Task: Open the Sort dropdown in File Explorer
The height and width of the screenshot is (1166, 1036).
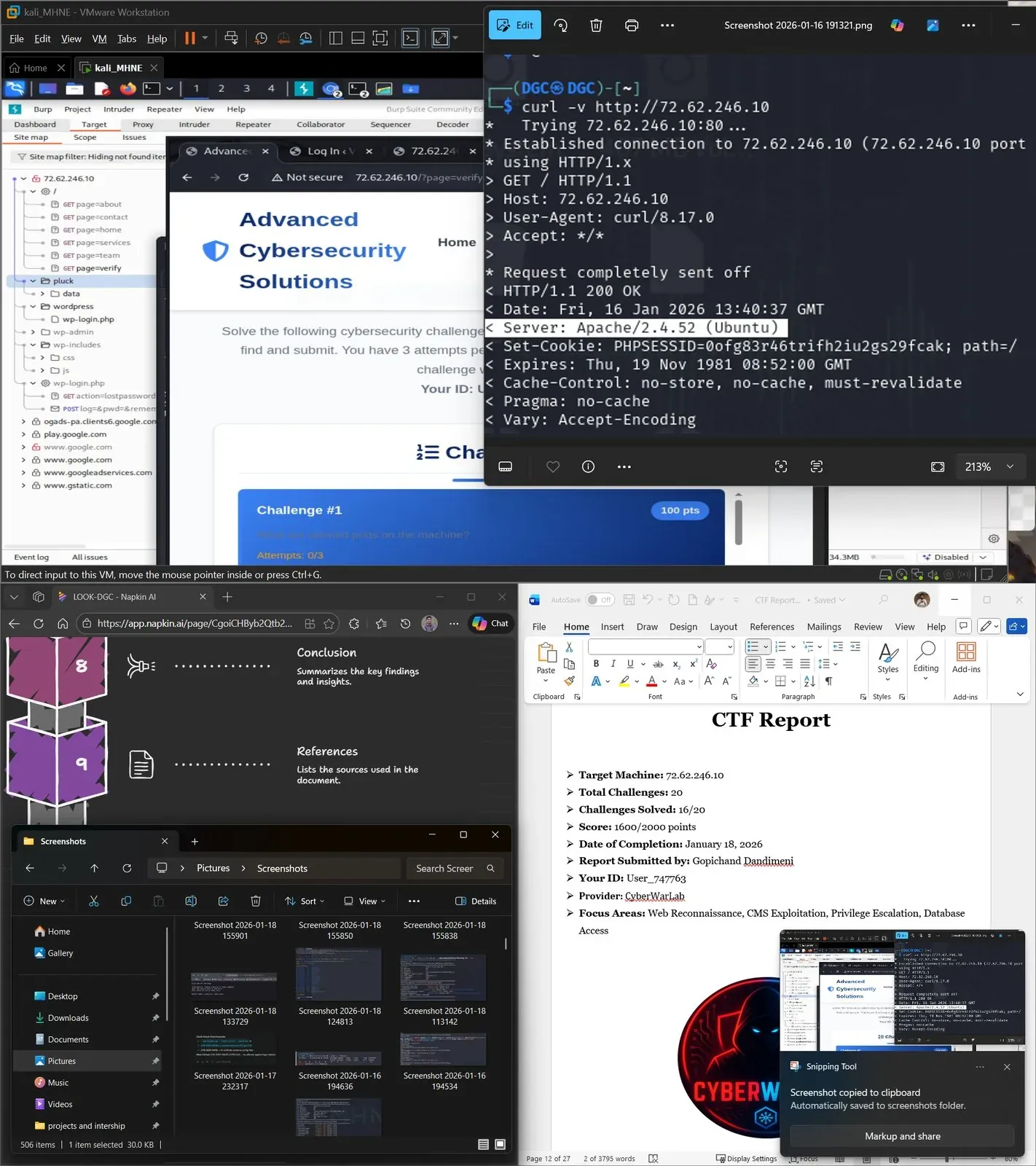Action: pyautogui.click(x=305, y=901)
